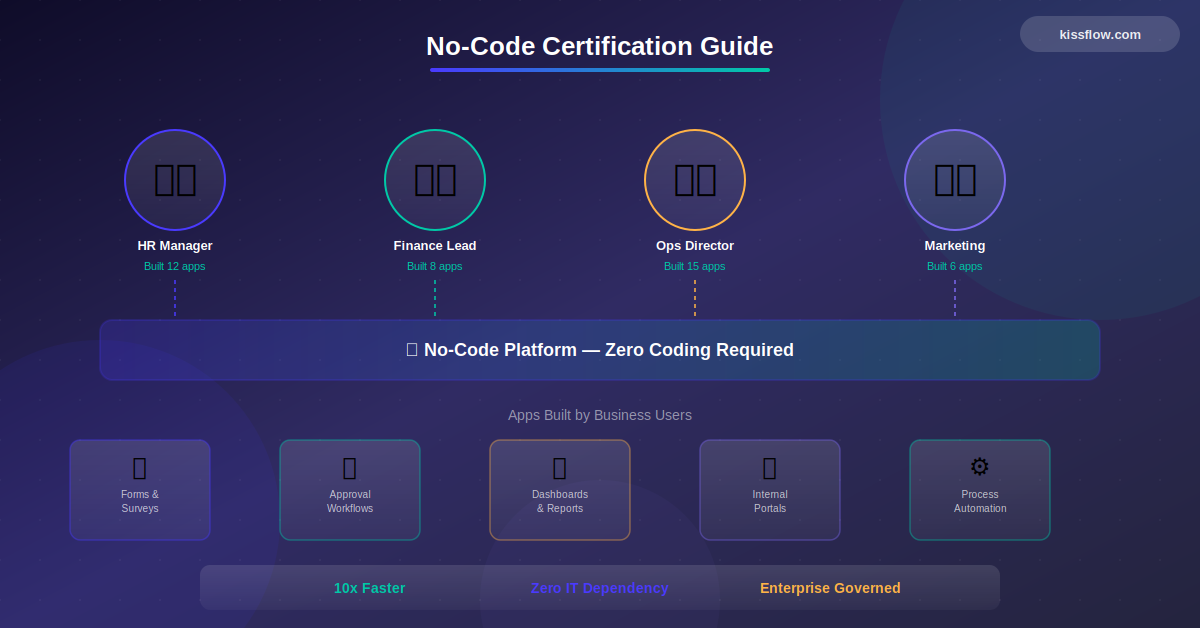
Task: Click the No-Code Platform banner
Action: (600, 350)
